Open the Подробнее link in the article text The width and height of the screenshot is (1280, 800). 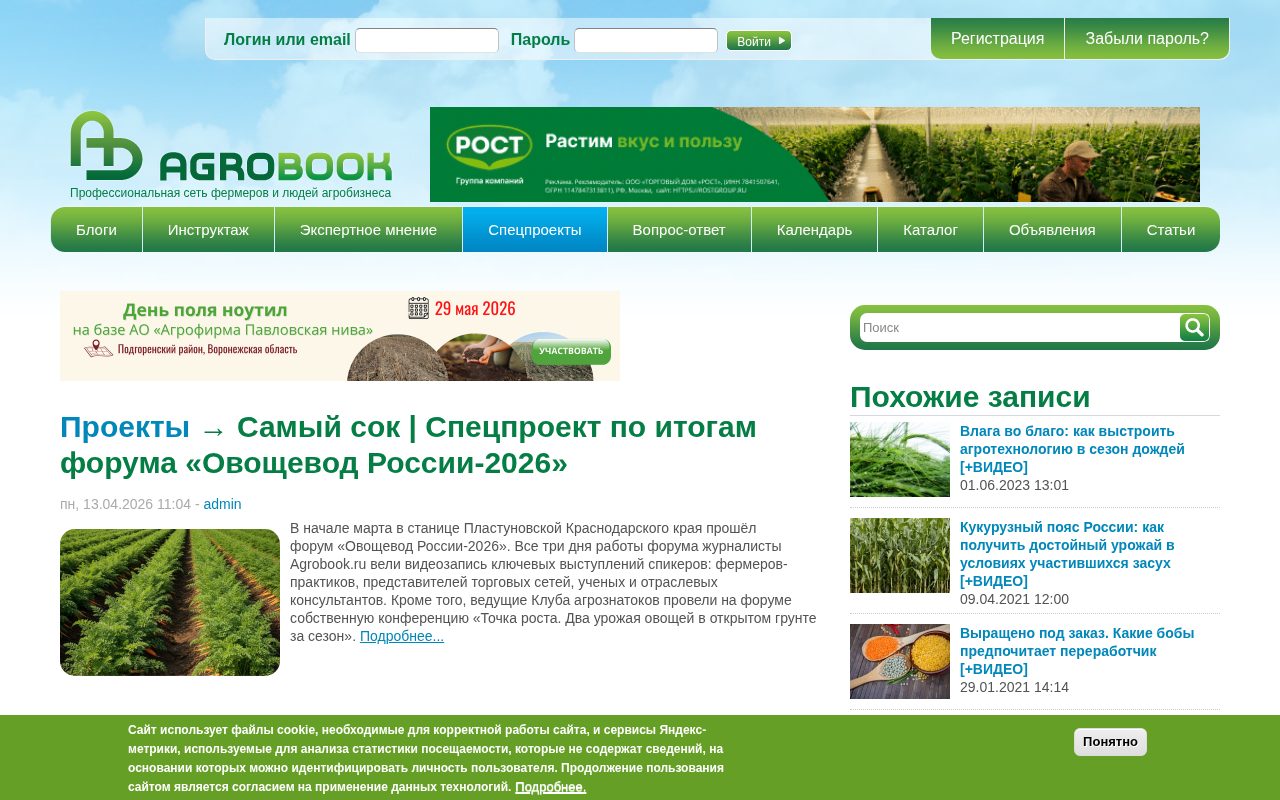pos(401,636)
